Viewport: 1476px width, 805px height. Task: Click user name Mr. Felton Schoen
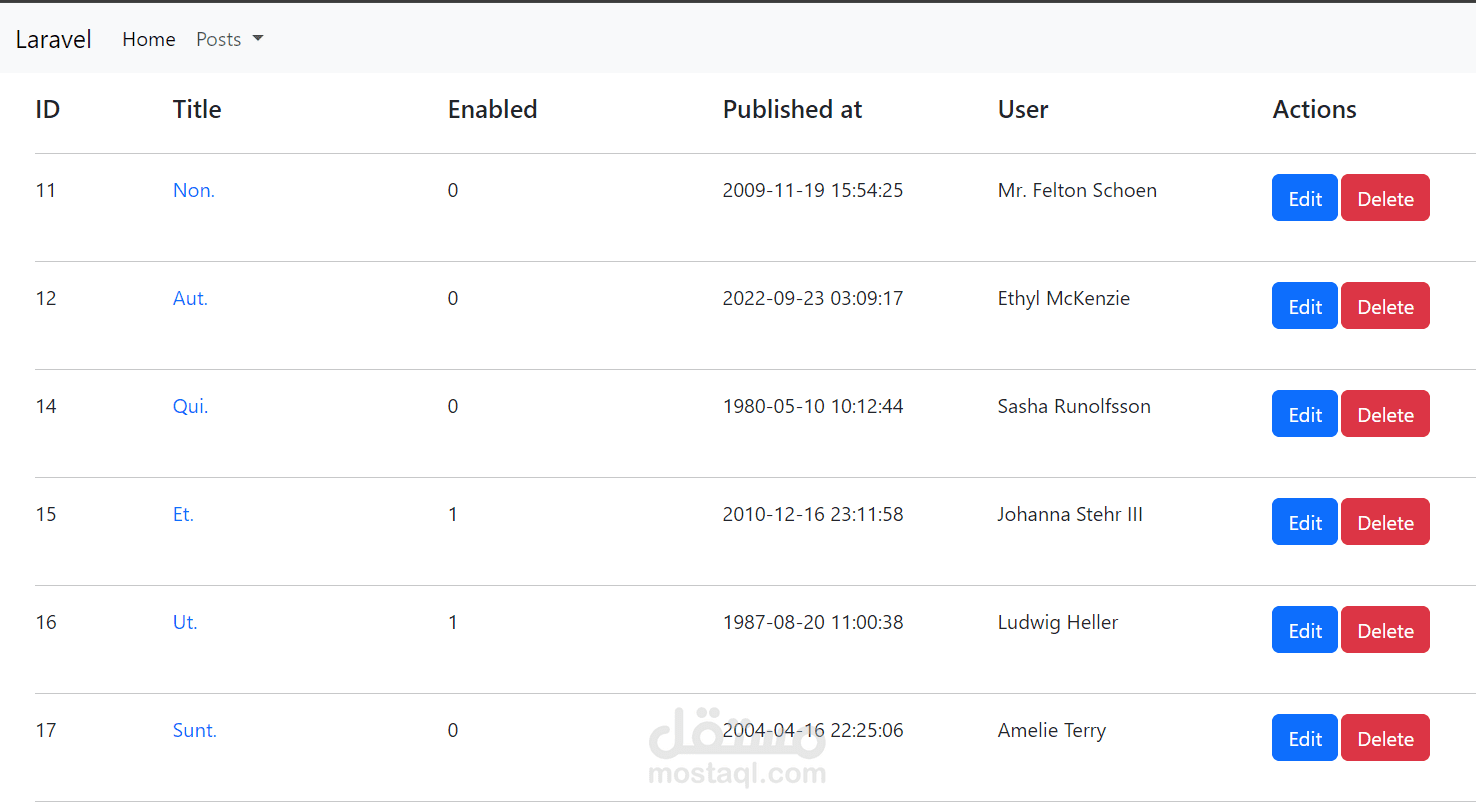click(1077, 190)
